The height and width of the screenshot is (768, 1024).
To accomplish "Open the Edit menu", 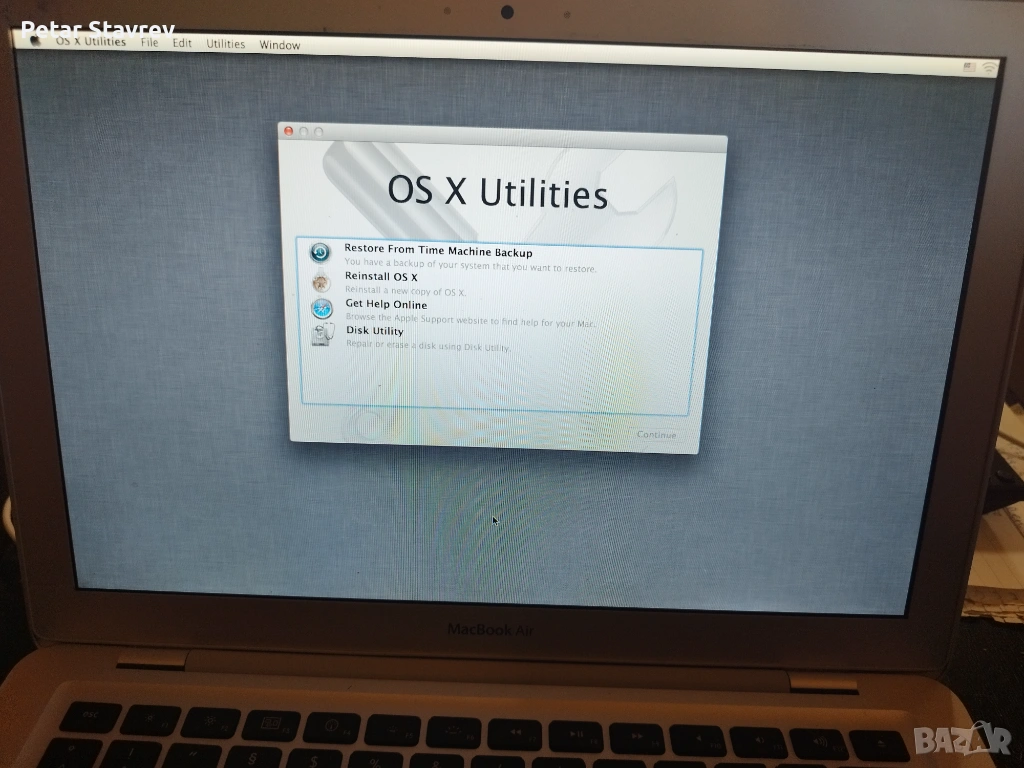I will [182, 43].
